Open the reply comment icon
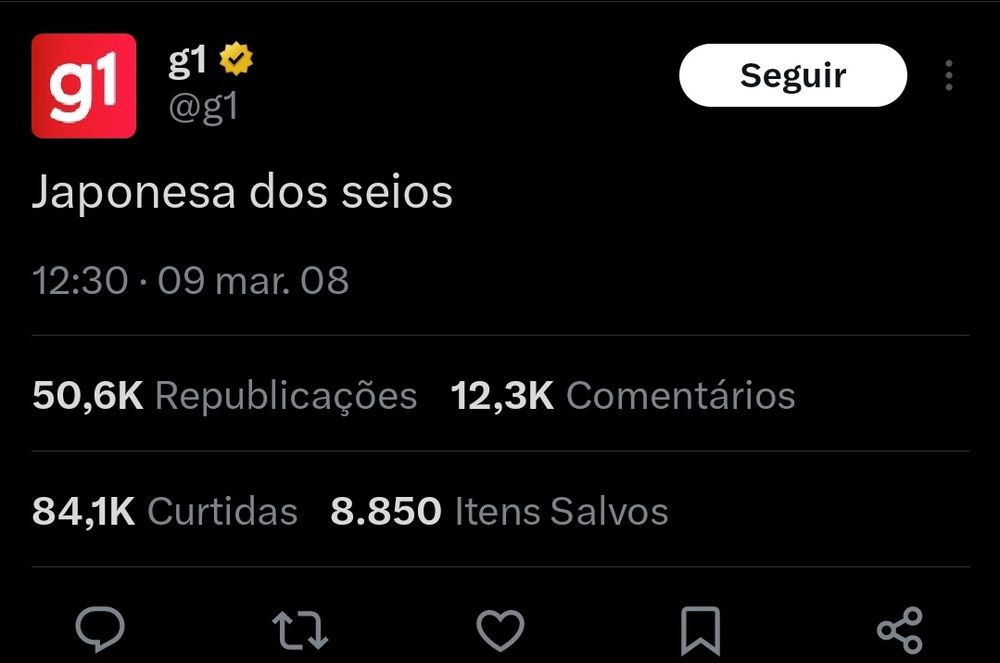The height and width of the screenshot is (663, 1000). (100, 629)
